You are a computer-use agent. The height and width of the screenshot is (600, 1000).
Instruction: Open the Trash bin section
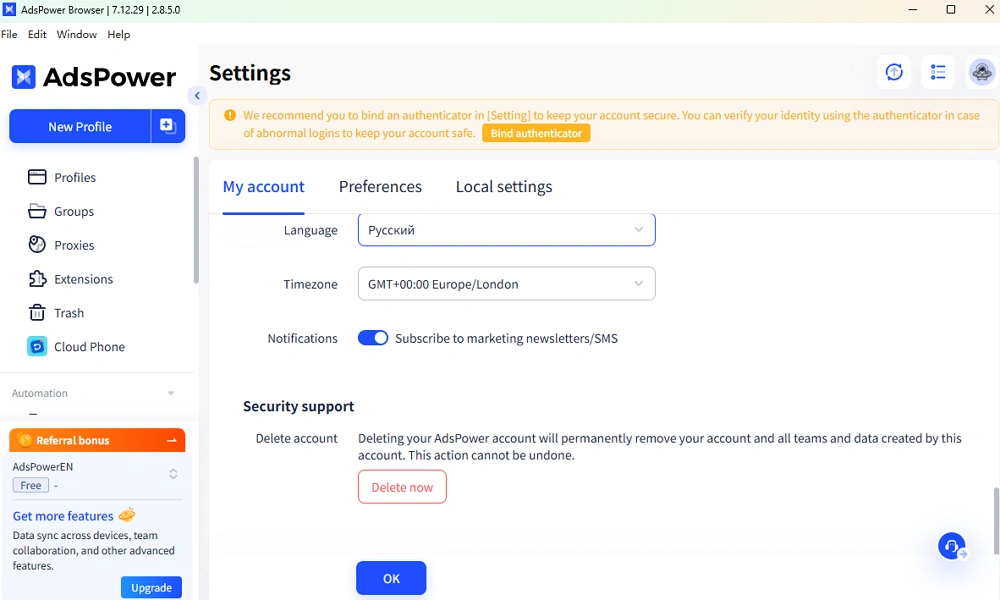point(56,312)
